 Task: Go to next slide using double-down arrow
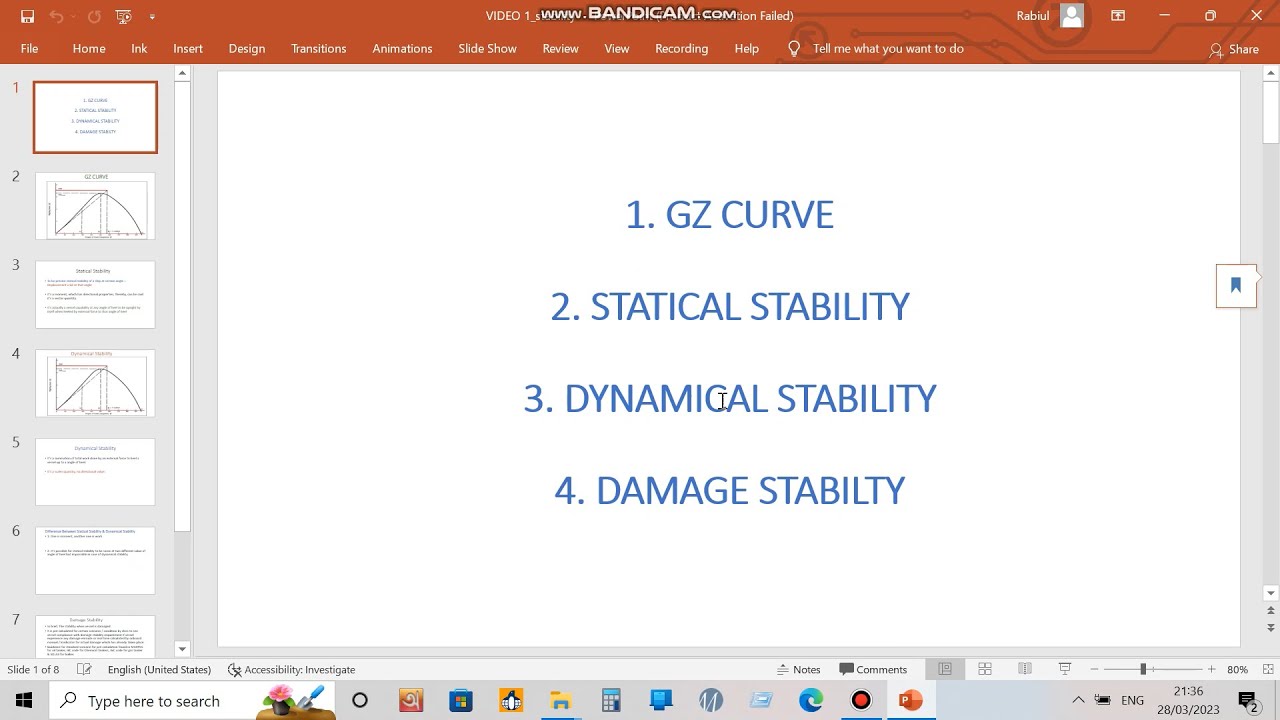[1271, 629]
